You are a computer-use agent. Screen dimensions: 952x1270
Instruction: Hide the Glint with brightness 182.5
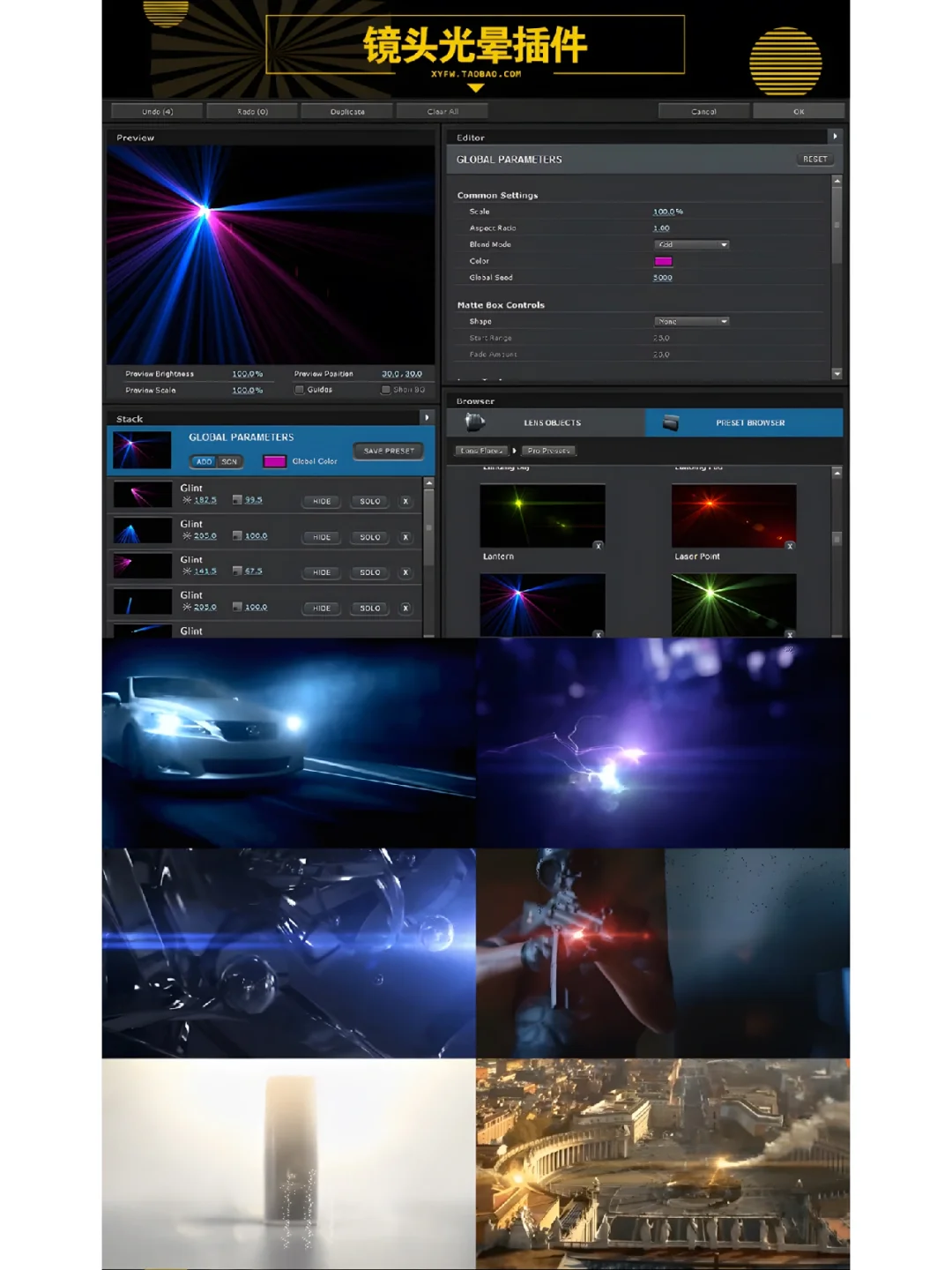(322, 501)
